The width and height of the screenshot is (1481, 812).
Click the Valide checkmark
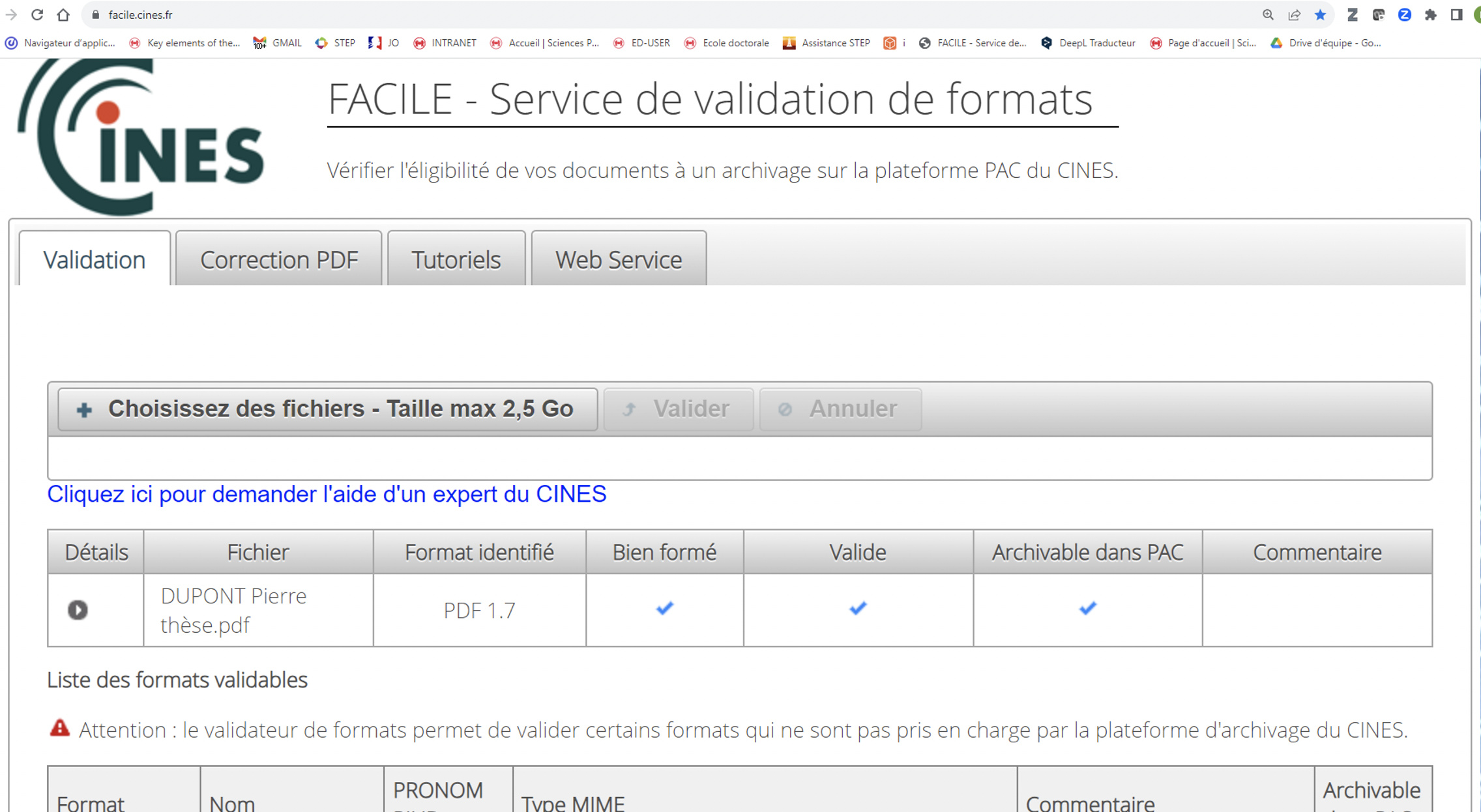tap(858, 608)
